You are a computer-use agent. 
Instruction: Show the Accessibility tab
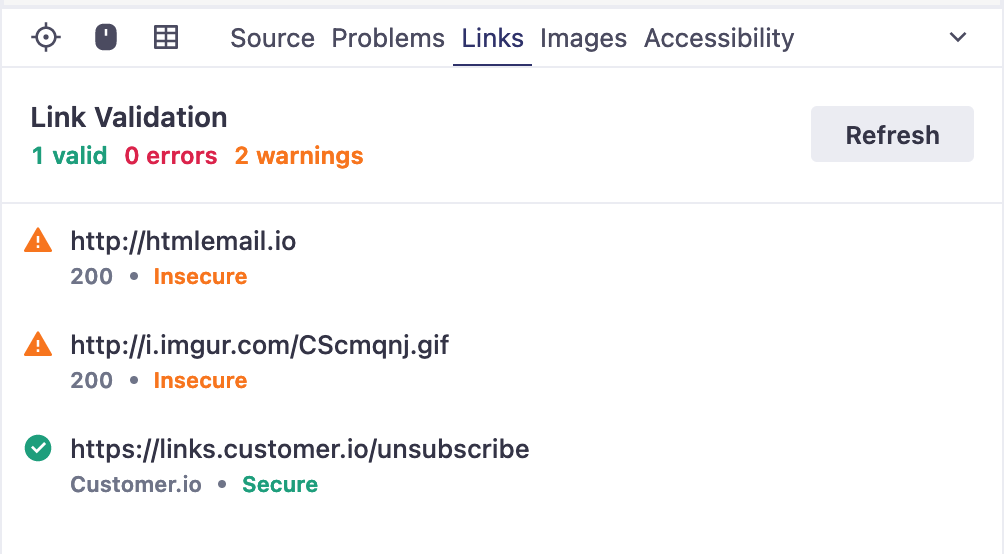(x=719, y=38)
